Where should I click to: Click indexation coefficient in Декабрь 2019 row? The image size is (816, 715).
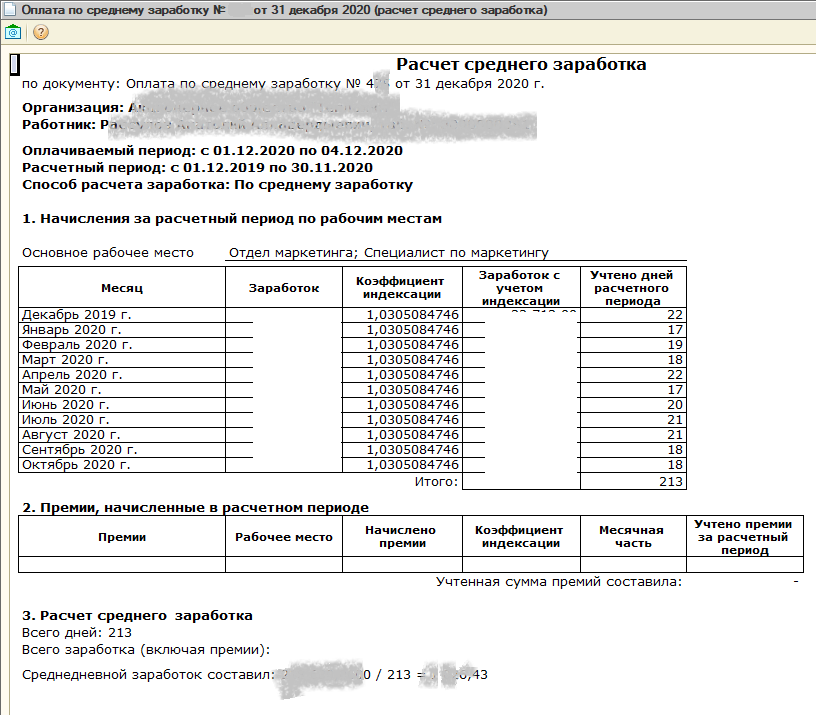[x=402, y=315]
